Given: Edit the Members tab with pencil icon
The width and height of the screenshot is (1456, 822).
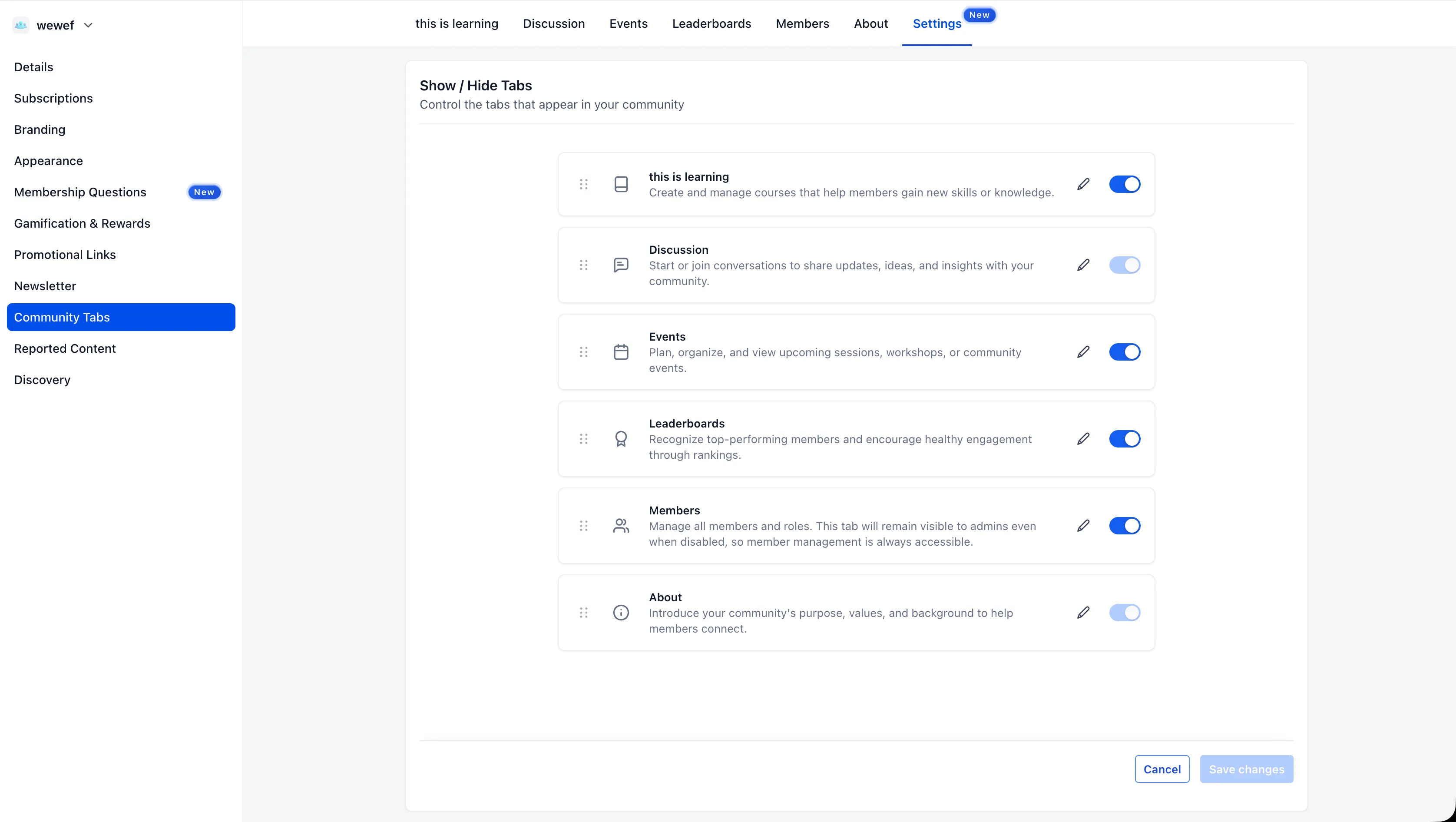Looking at the screenshot, I should (1083, 526).
